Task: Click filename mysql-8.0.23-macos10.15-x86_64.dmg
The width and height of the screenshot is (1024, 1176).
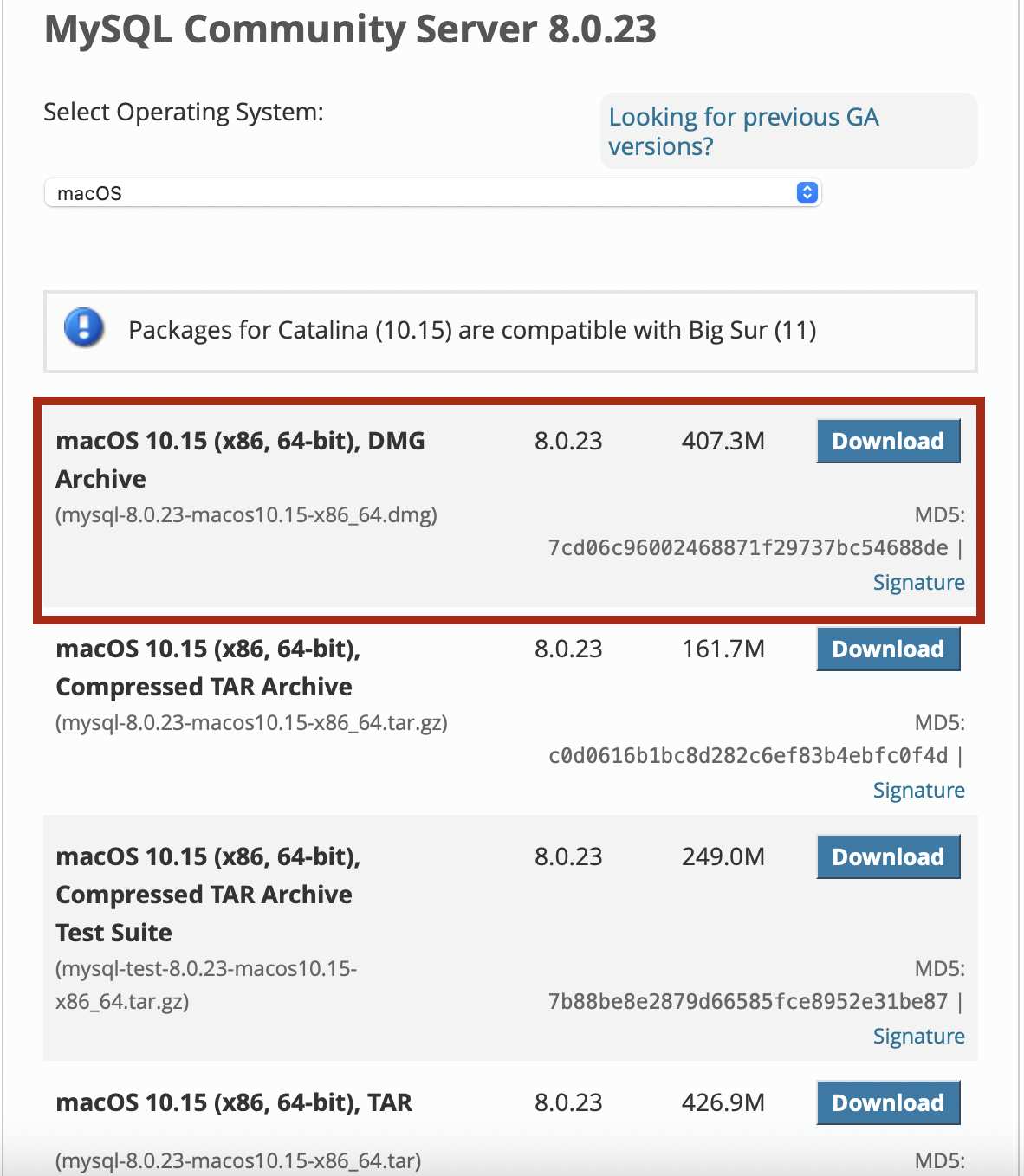Action: (246, 515)
